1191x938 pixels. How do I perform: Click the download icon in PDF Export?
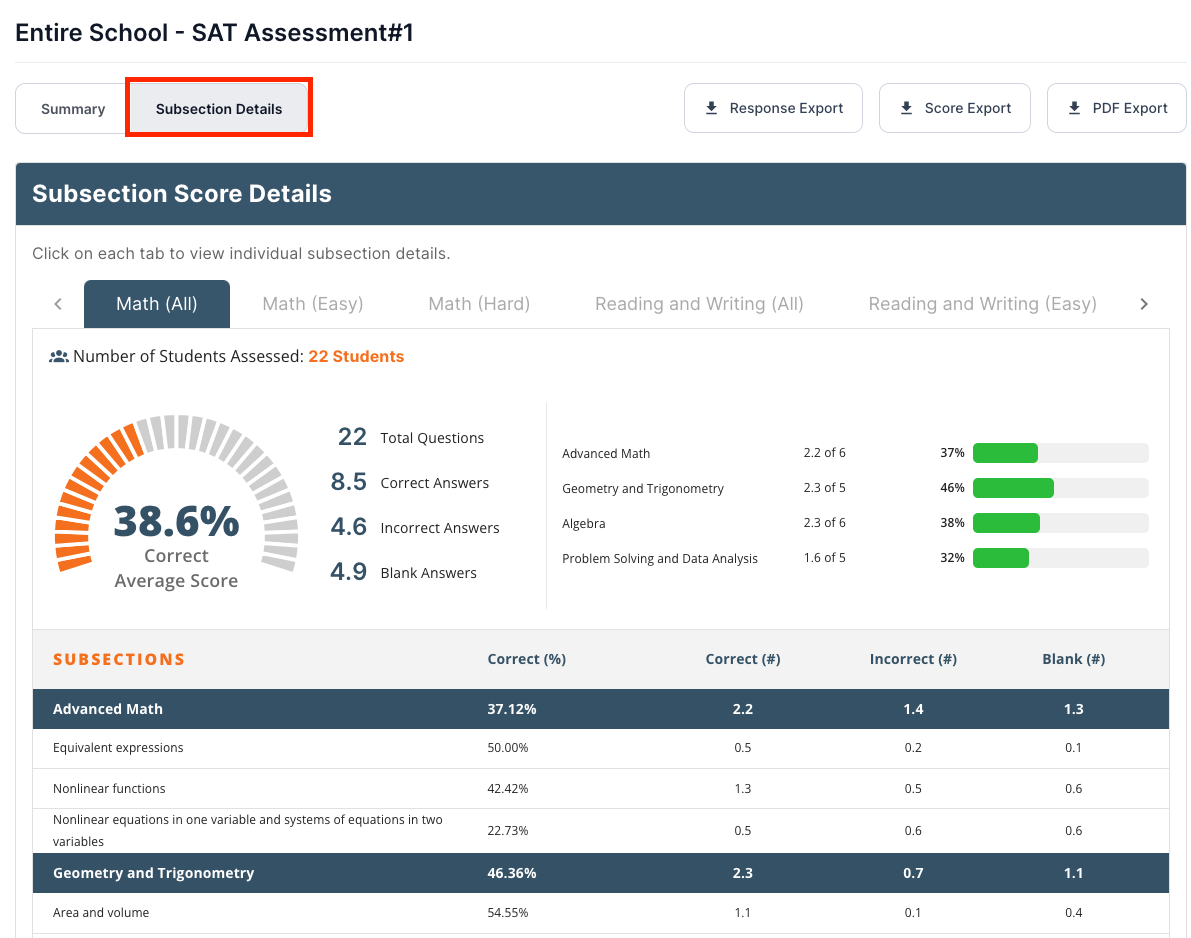click(x=1074, y=108)
